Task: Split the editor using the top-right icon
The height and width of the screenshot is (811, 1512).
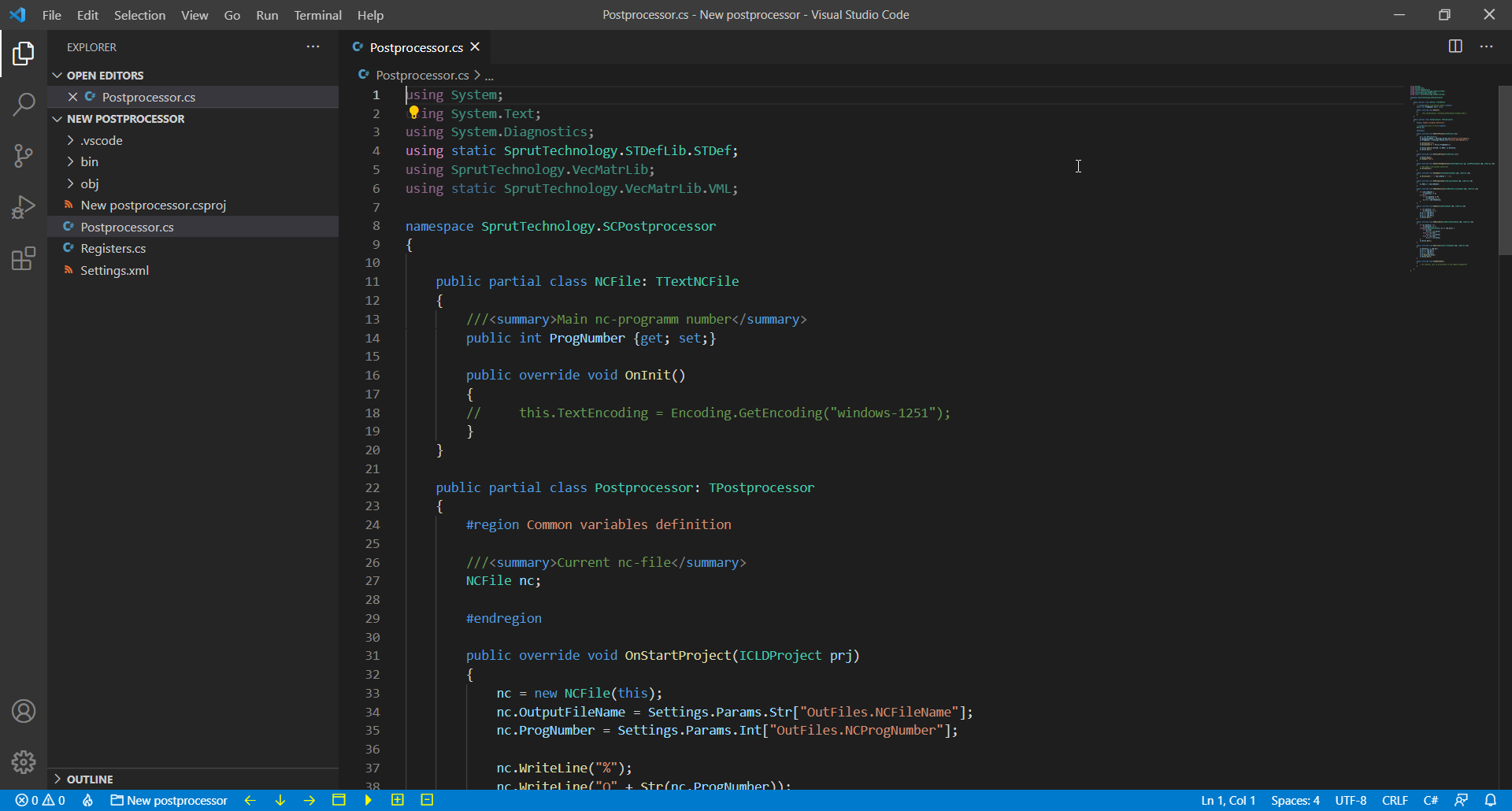Action: [x=1455, y=46]
